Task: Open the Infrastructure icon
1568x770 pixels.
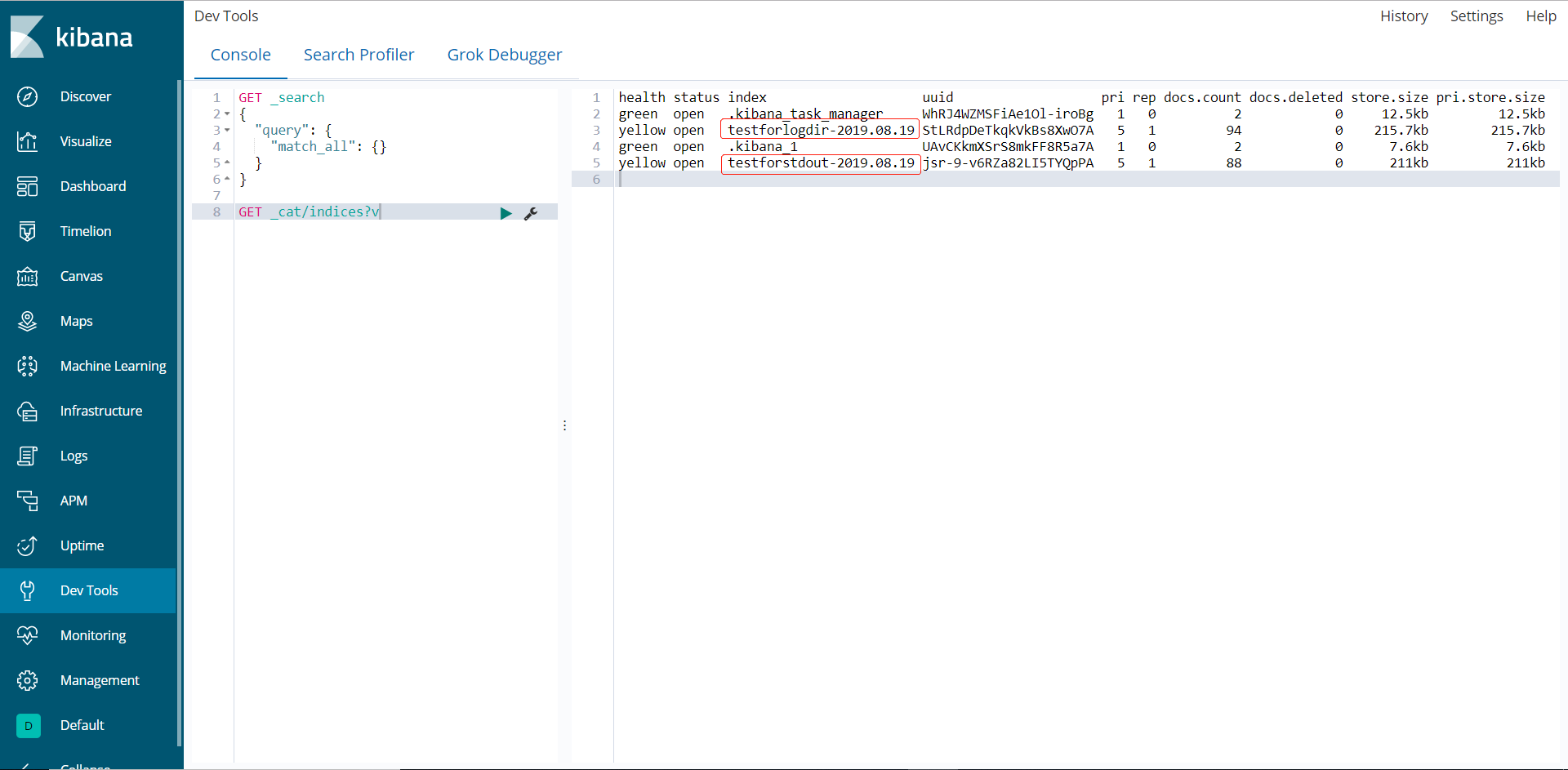Action: [27, 411]
